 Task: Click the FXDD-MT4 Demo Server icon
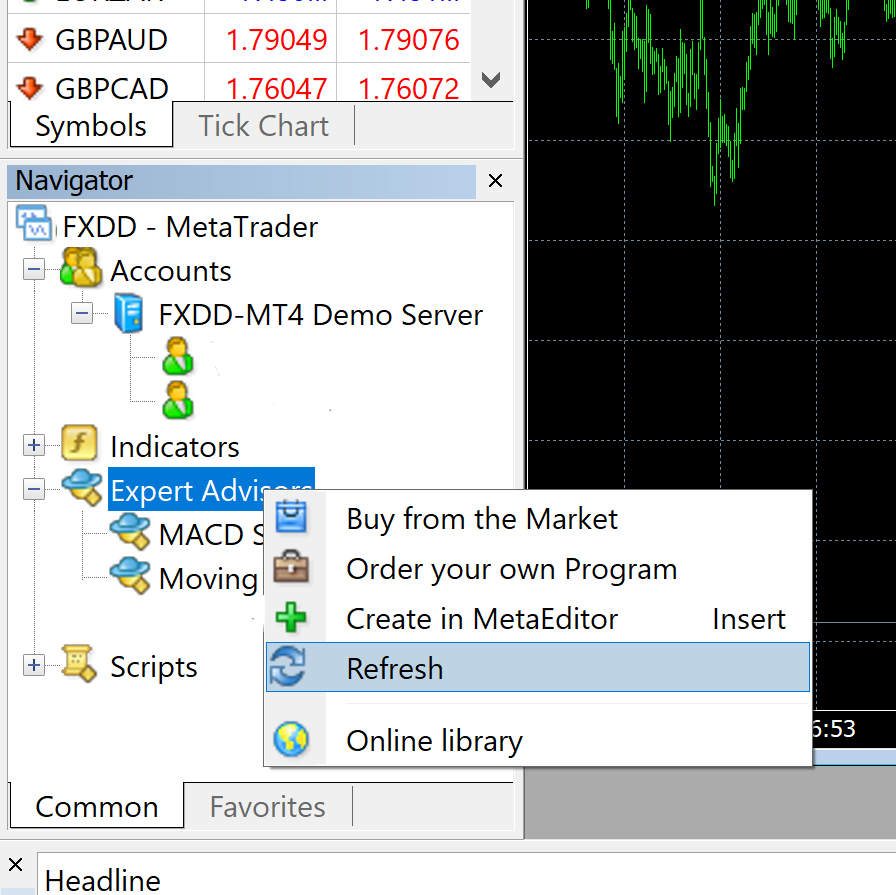129,313
